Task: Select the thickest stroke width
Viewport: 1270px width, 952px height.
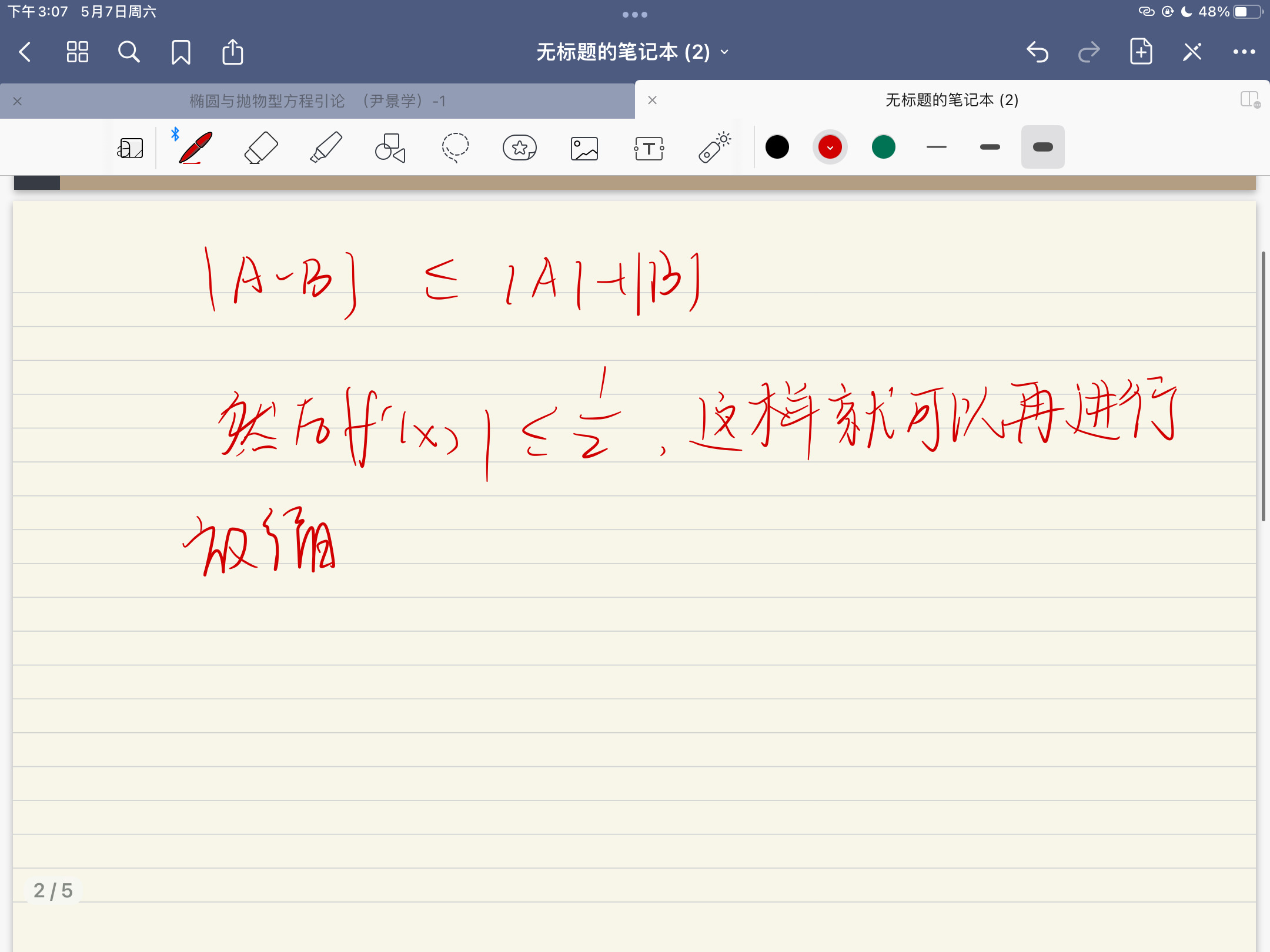Action: pos(1042,147)
